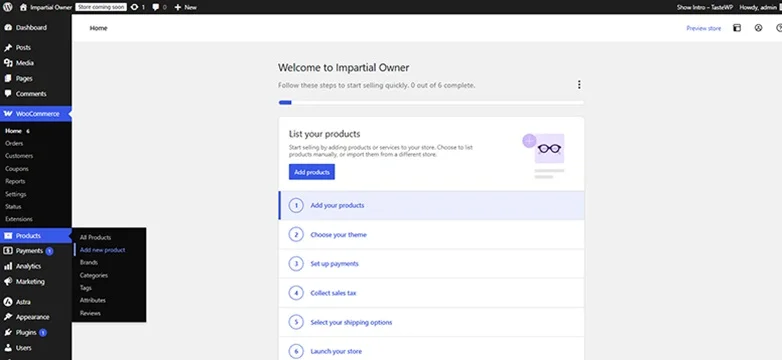The image size is (782, 360).
Task: Click the Analytics bar chart icon
Action: [x=7, y=266]
